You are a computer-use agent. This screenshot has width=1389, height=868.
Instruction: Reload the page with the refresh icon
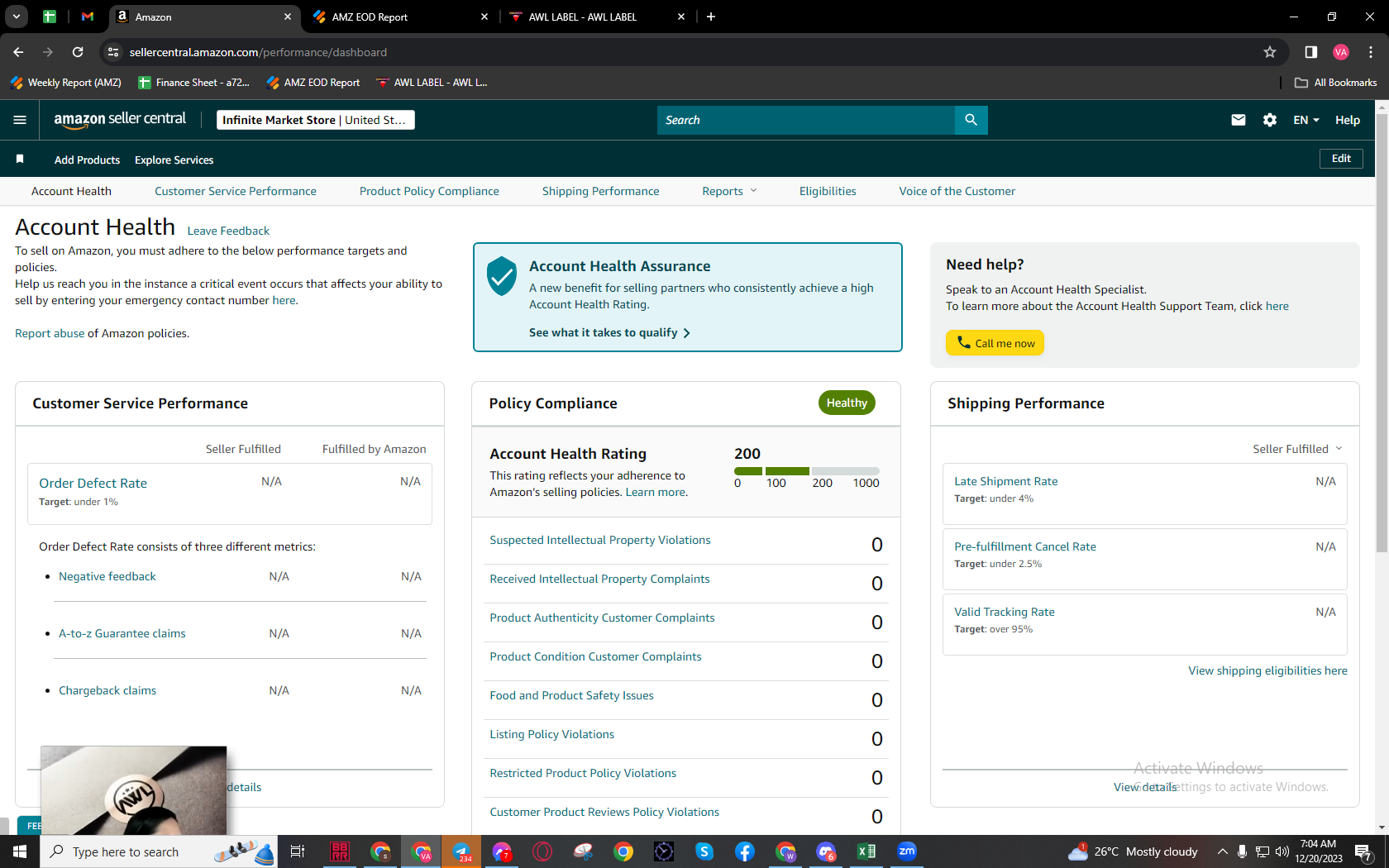click(x=78, y=52)
